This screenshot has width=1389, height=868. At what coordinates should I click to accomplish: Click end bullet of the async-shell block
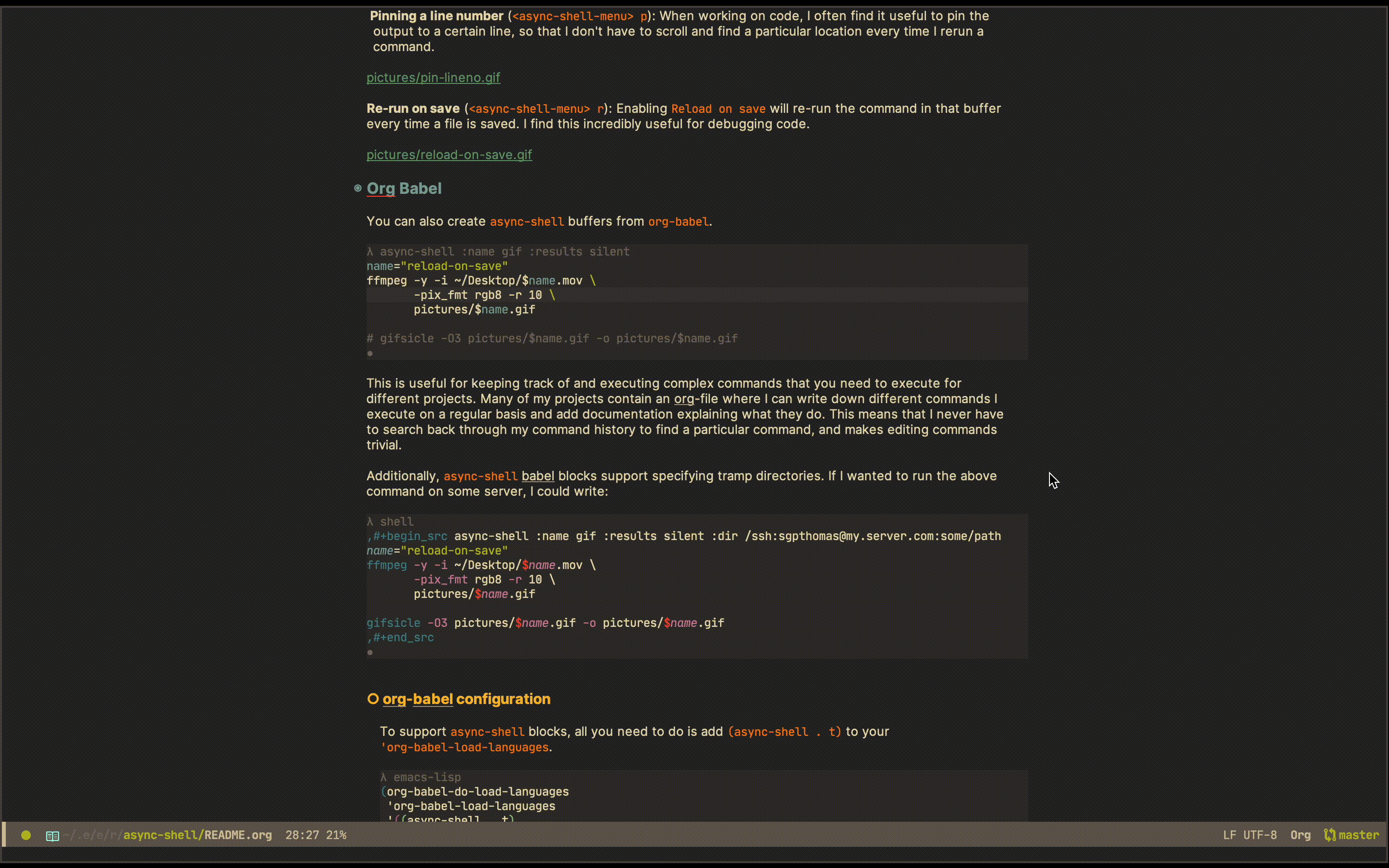click(x=370, y=353)
